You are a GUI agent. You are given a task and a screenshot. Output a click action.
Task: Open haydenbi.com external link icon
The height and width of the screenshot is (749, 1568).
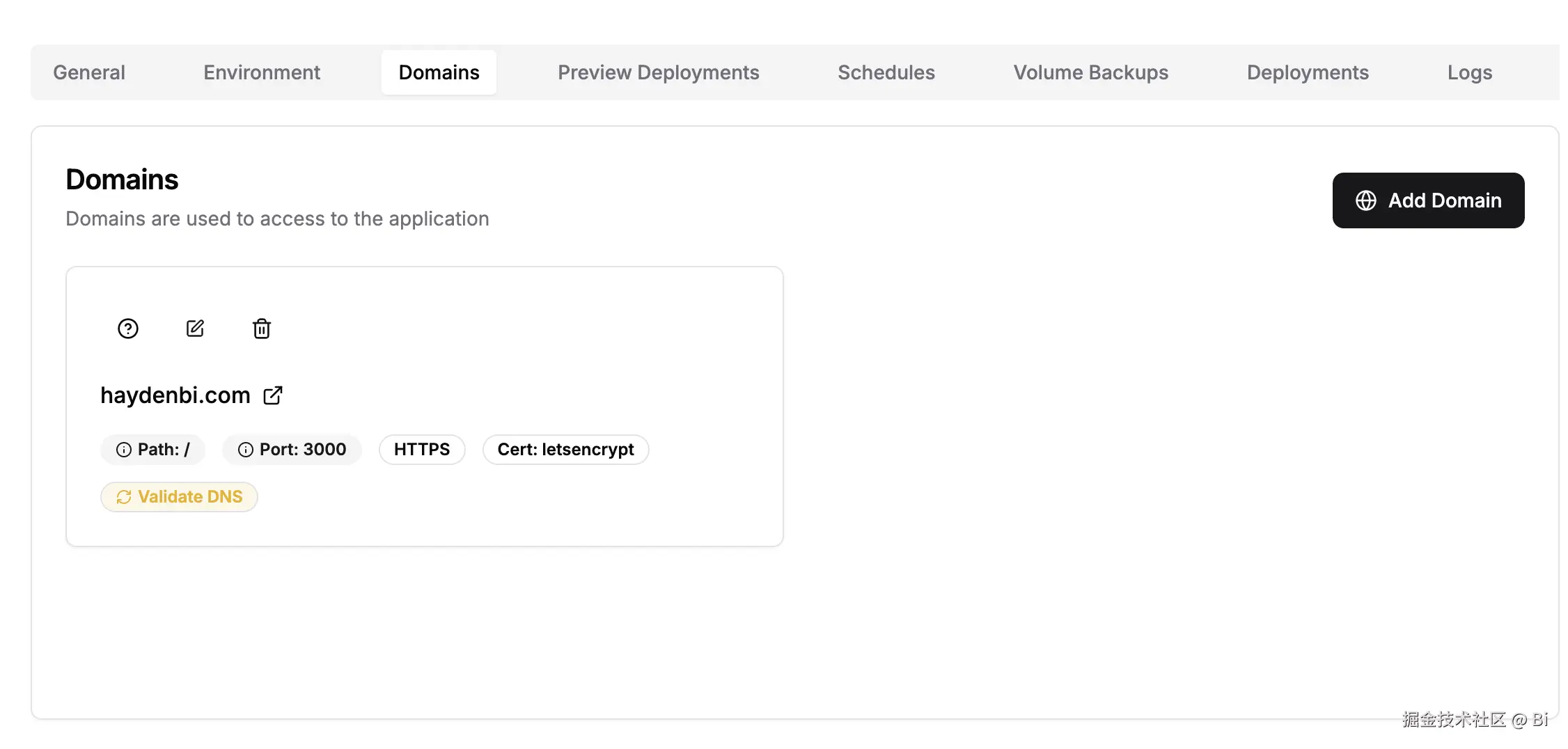(x=273, y=395)
